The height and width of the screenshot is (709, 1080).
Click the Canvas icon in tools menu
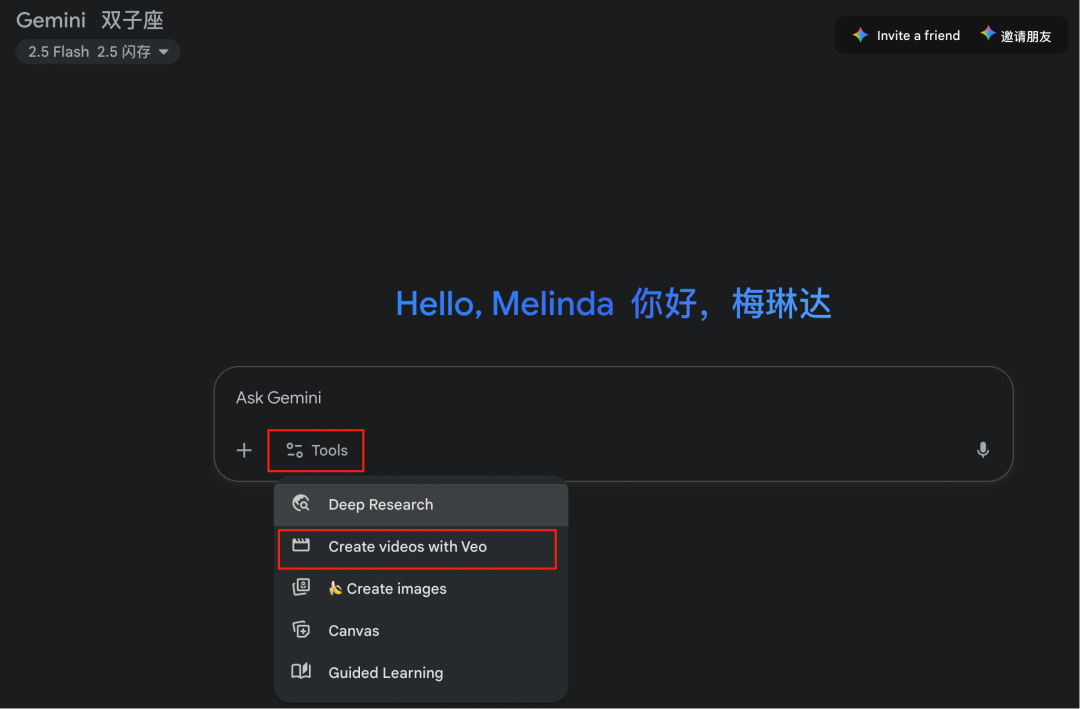(x=301, y=630)
